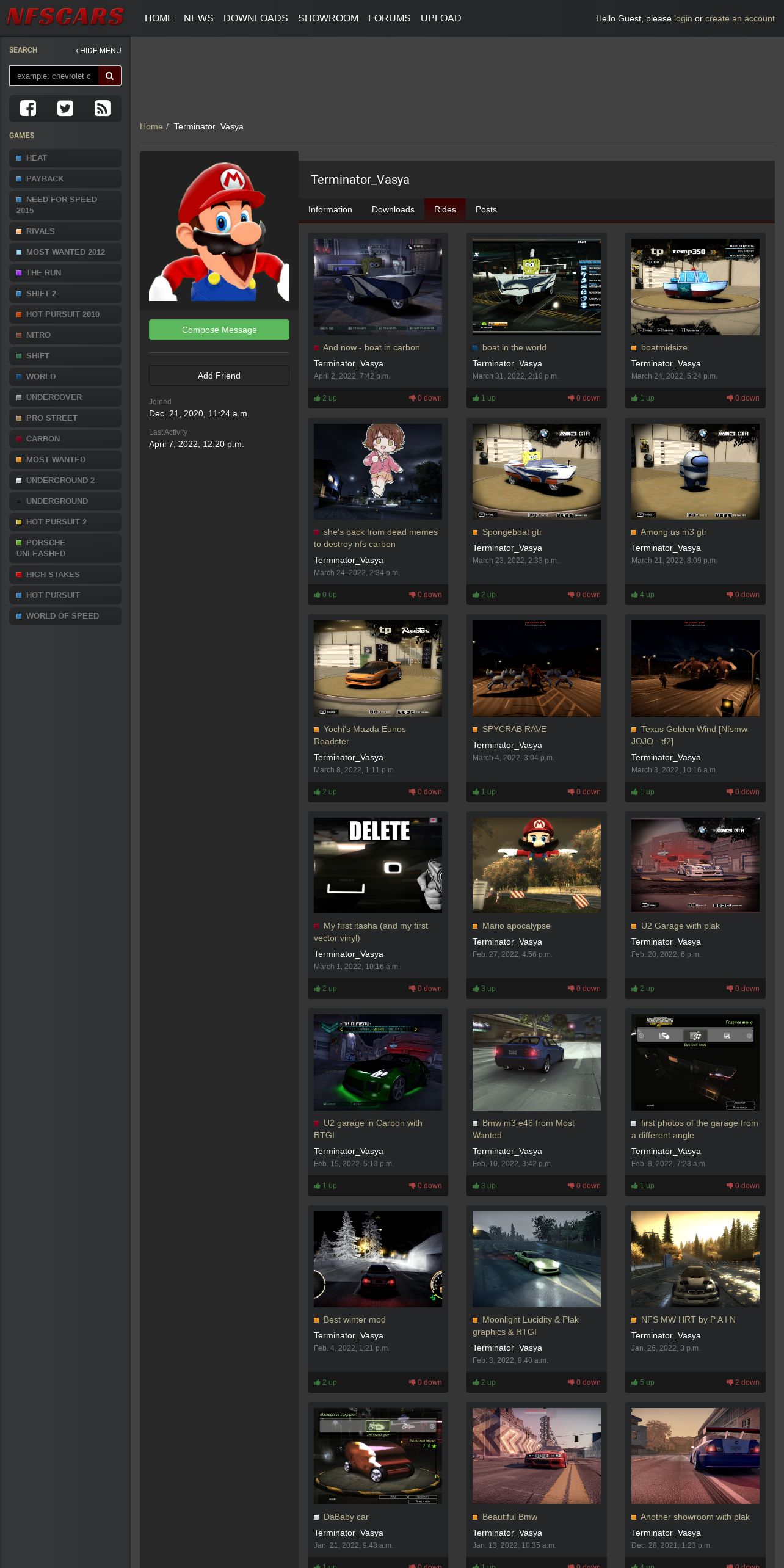The width and height of the screenshot is (784, 1568).
Task: Go to Home breadcrumb link
Action: (x=151, y=126)
